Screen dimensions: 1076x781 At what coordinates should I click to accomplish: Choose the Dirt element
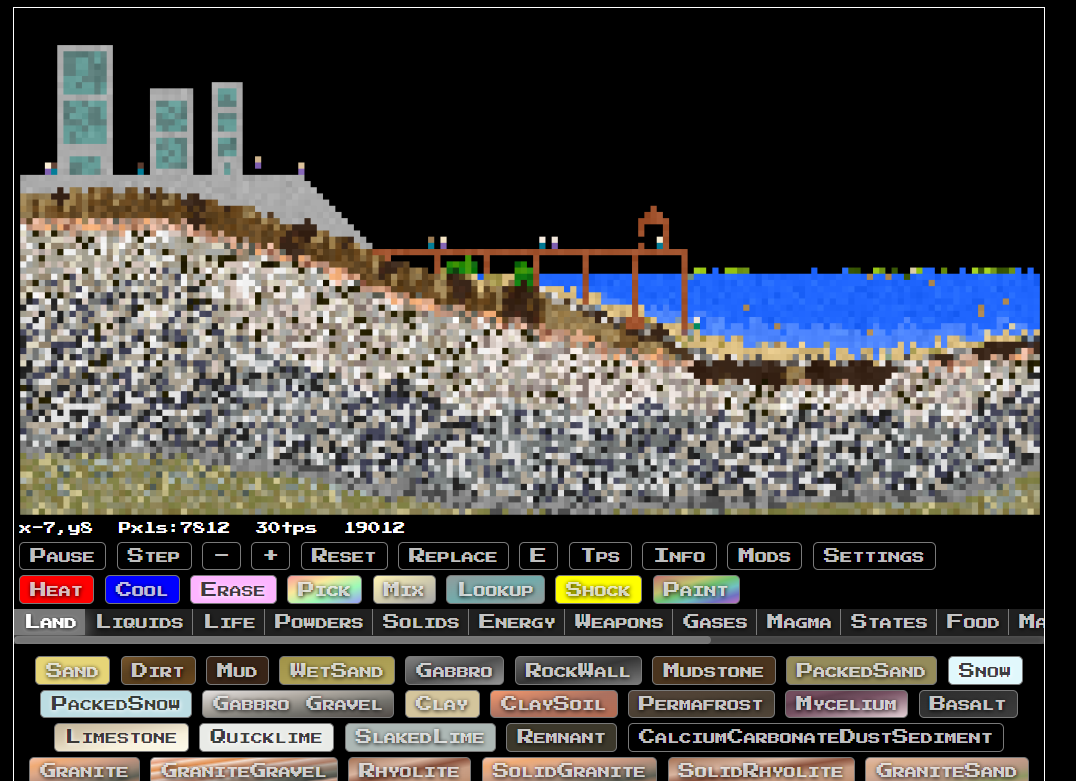158,671
